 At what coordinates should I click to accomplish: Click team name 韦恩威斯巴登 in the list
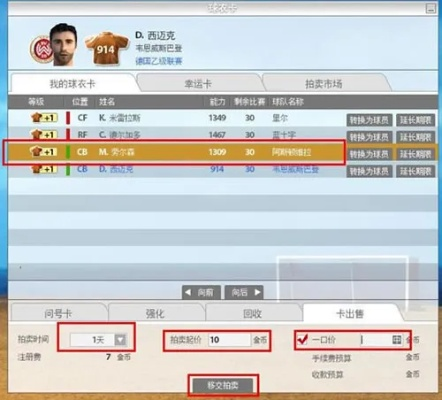point(295,169)
